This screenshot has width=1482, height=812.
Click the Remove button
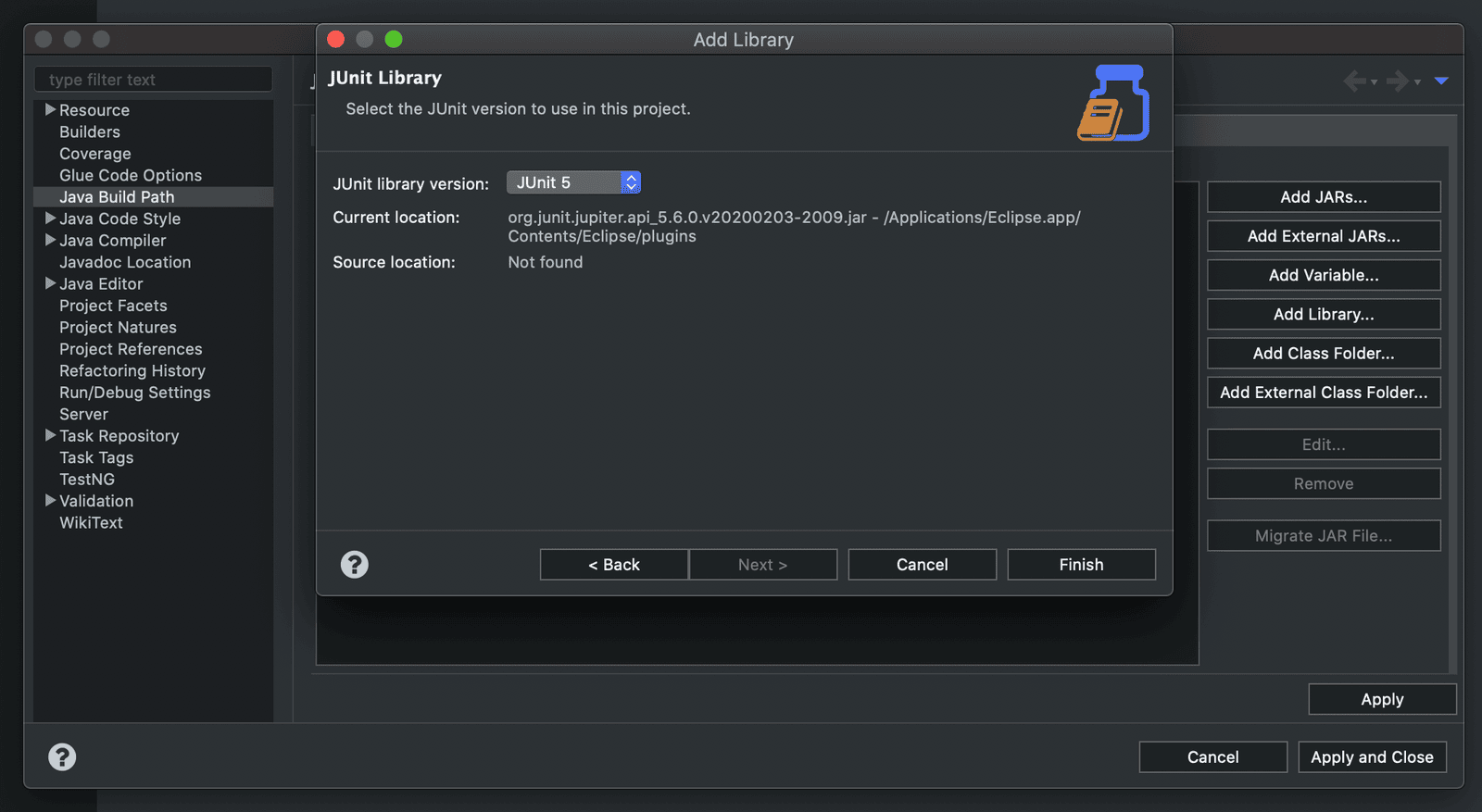[x=1324, y=483]
